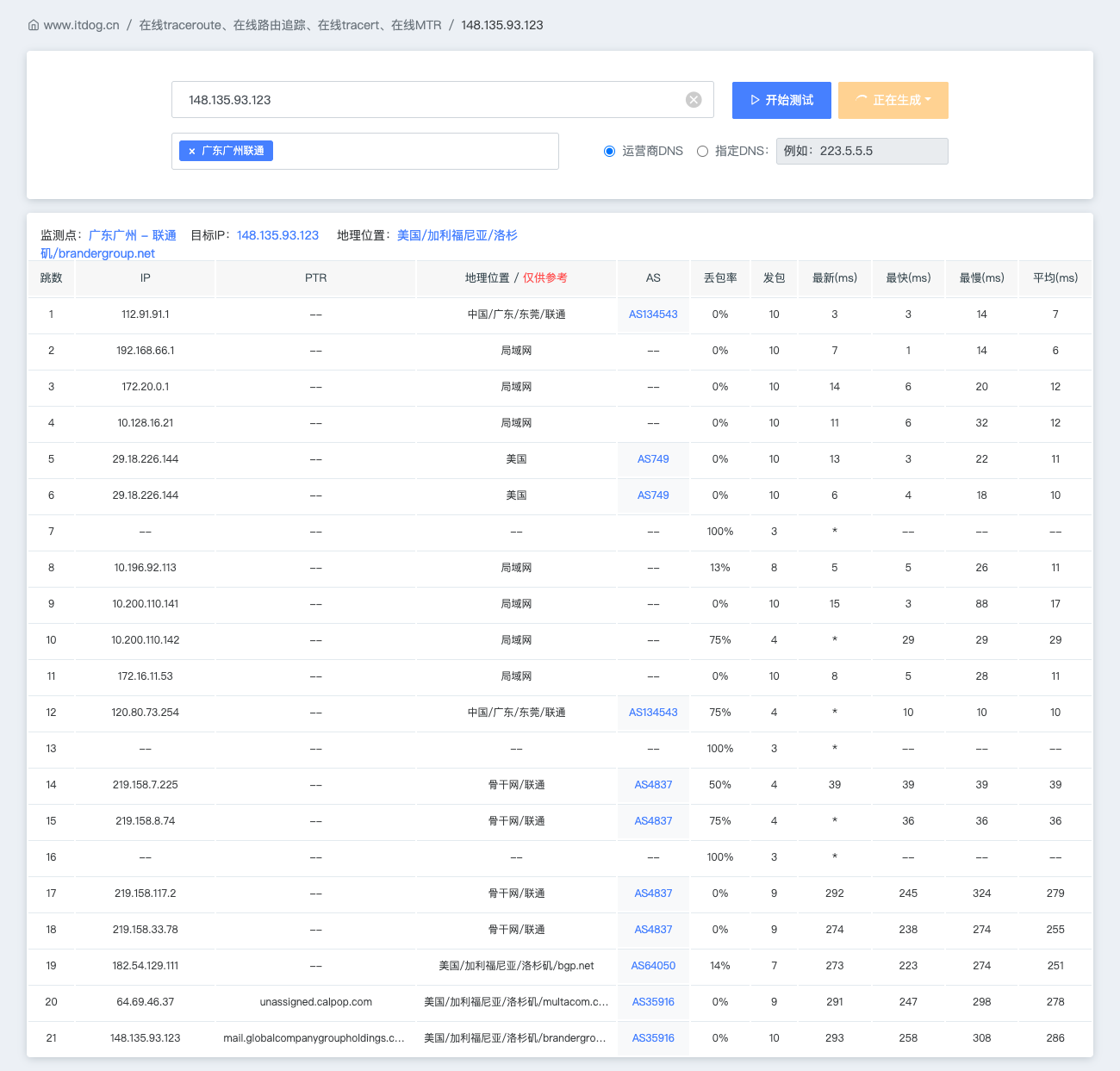Click the PTR value unassigned.calpop.com
Image resolution: width=1120 pixels, height=1071 pixels.
coord(316,1002)
